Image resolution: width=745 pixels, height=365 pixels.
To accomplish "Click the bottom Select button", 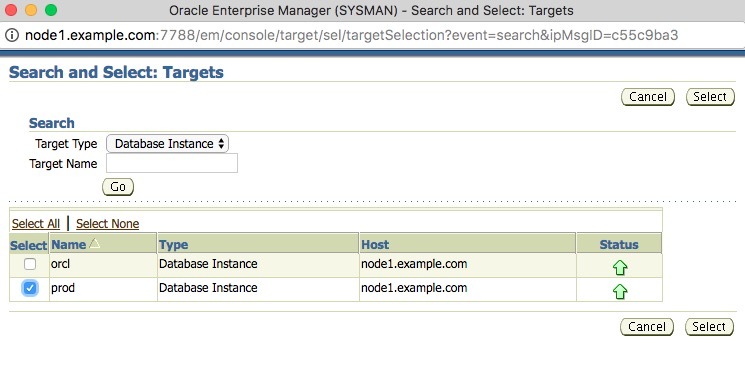I will click(x=709, y=327).
